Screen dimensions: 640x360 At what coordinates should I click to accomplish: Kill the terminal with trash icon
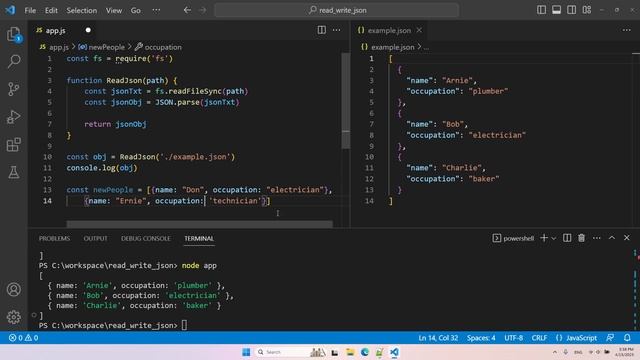pos(582,238)
